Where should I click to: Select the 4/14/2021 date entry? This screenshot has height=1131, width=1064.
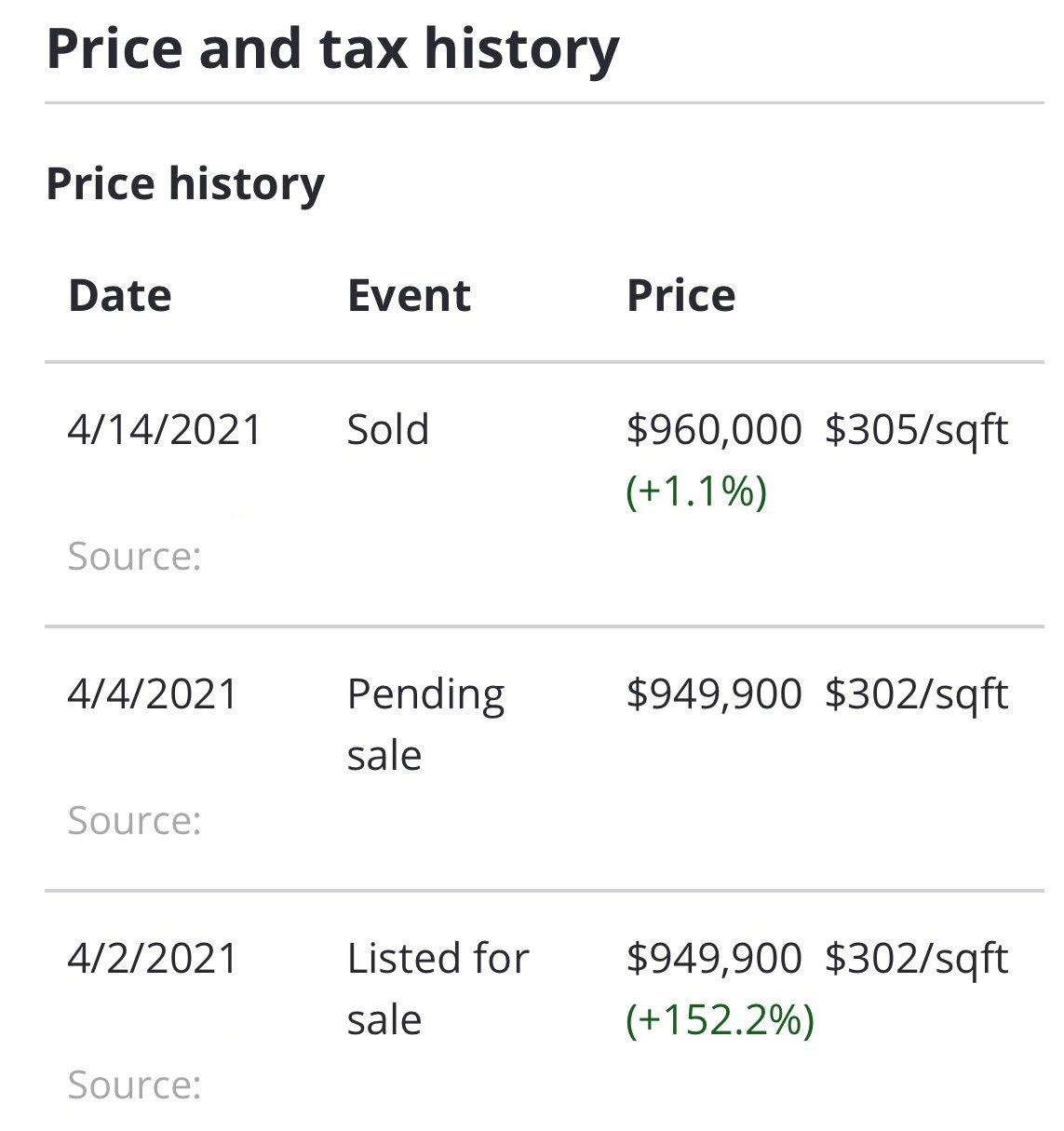click(165, 430)
